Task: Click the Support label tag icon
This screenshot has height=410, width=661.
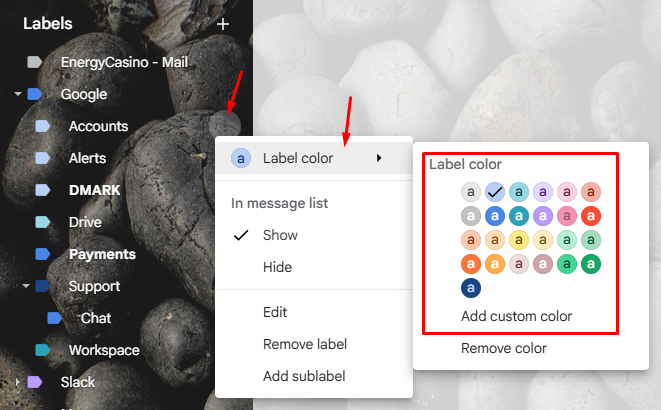Action: (x=43, y=286)
